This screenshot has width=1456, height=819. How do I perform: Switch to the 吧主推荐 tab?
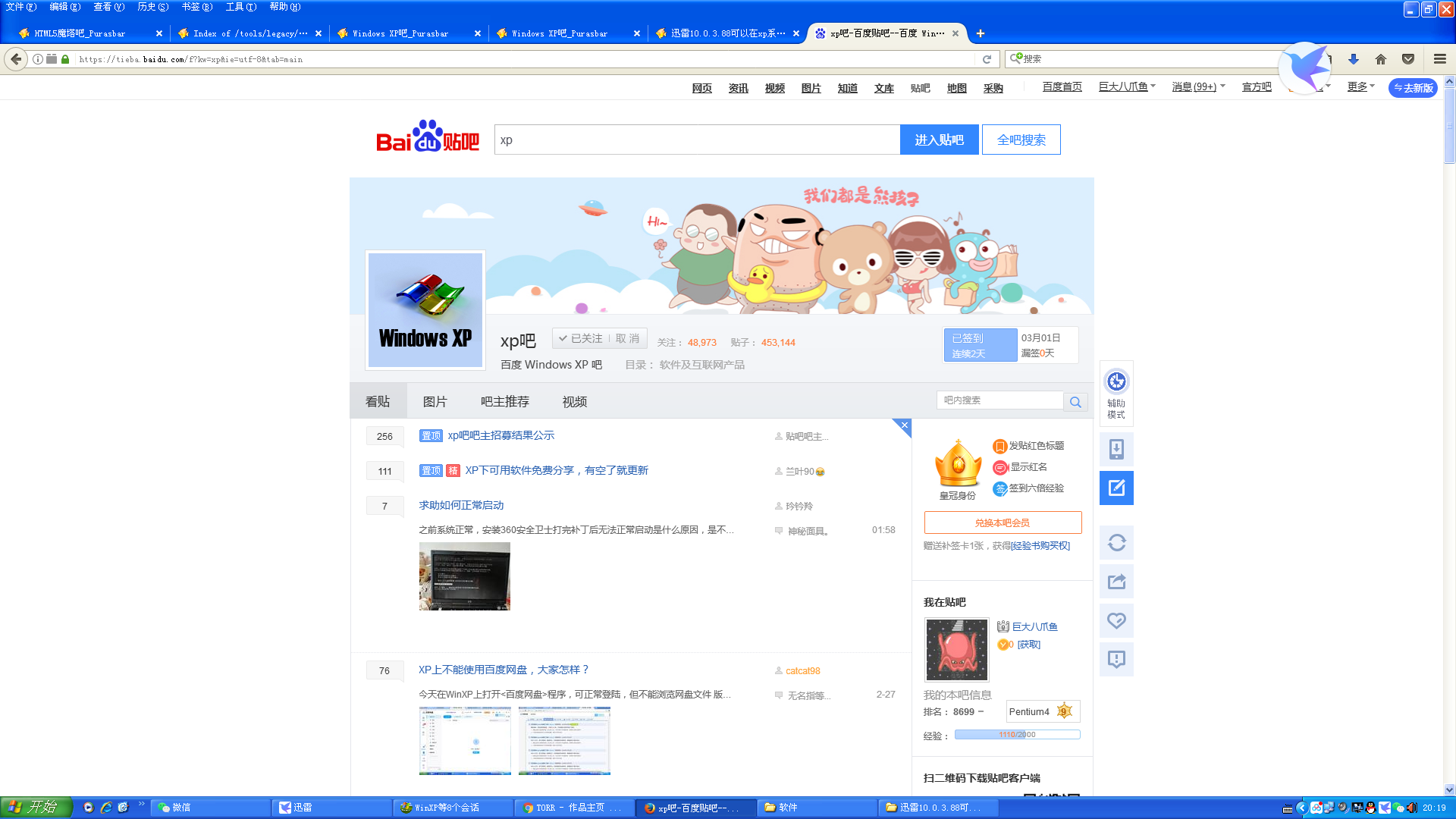(x=504, y=402)
